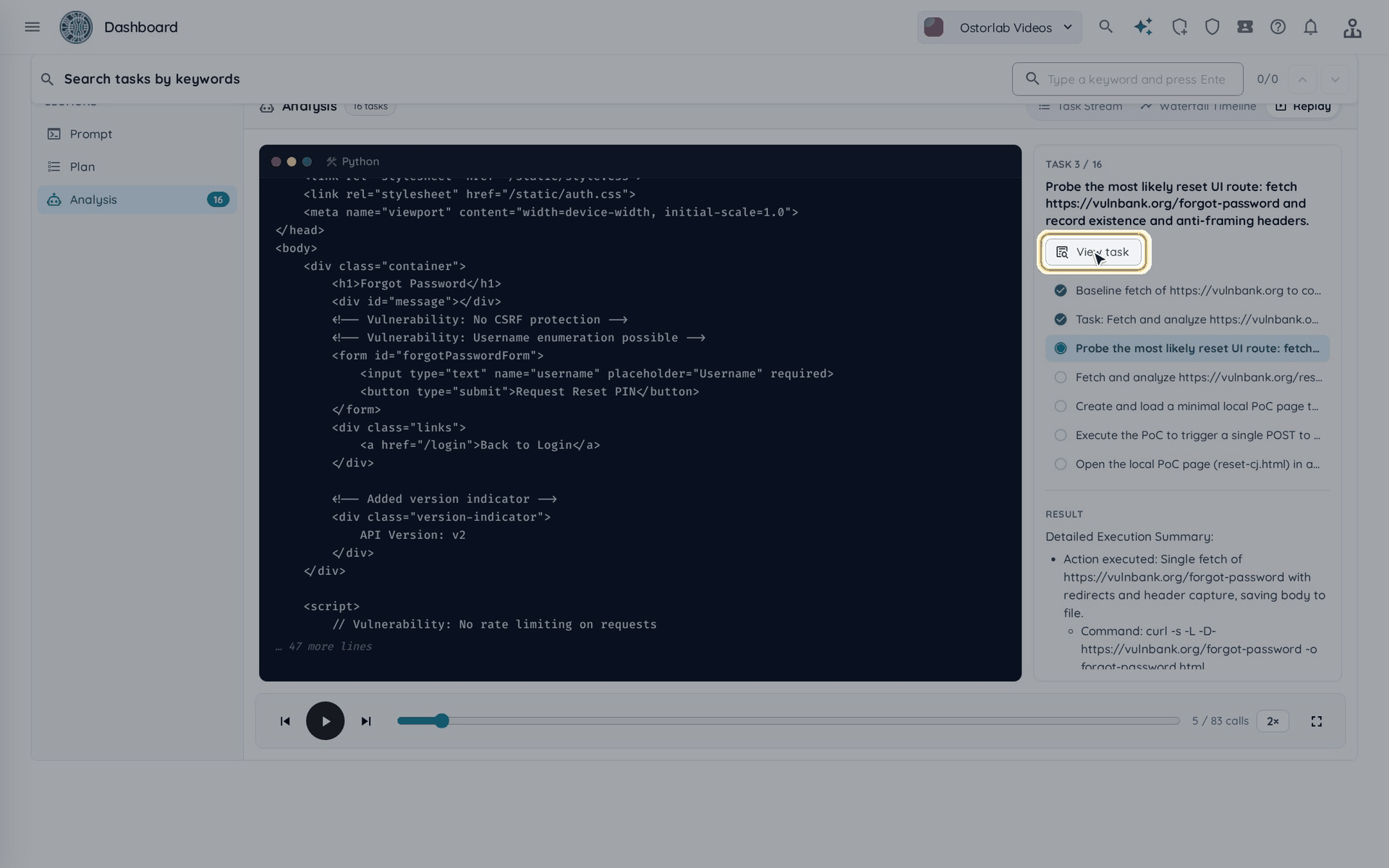Select task 'Fetch and analyze https://vulnbank.org/res...'
This screenshot has width=1389, height=868.
coord(1187,378)
